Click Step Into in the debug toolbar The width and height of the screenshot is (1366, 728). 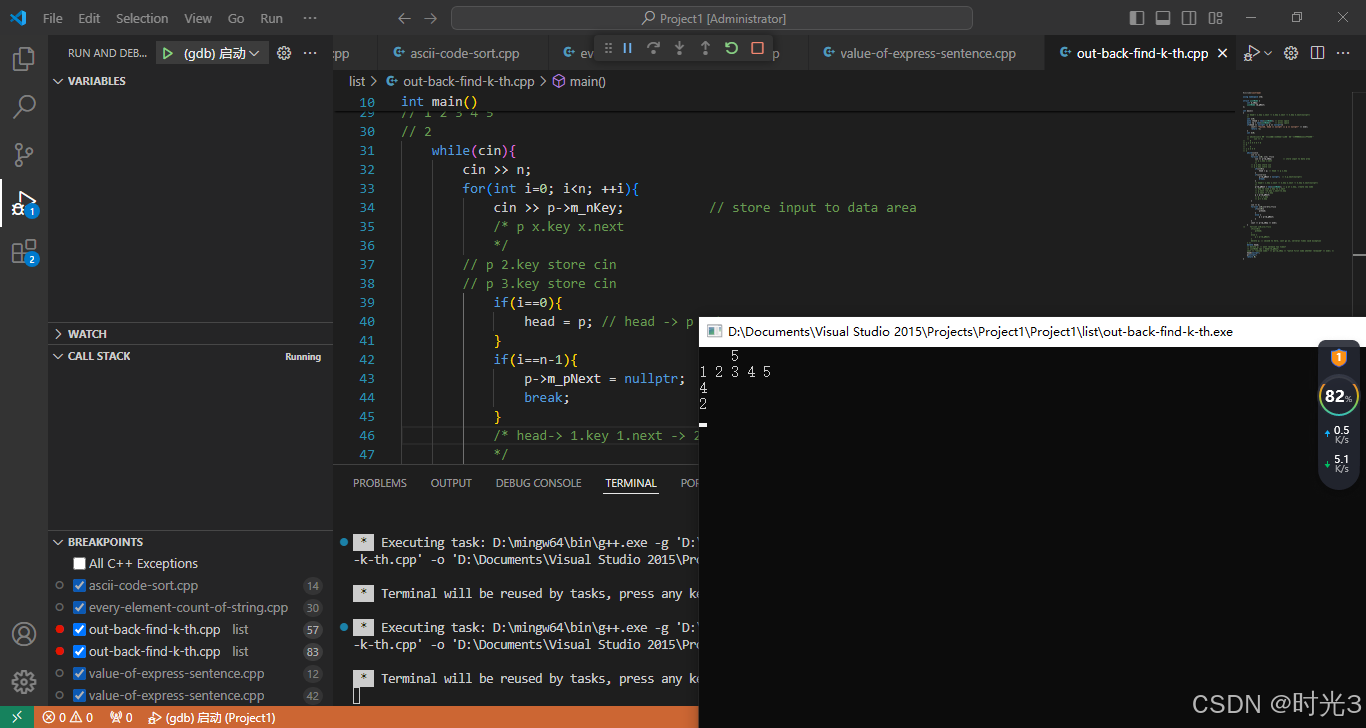tap(680, 48)
